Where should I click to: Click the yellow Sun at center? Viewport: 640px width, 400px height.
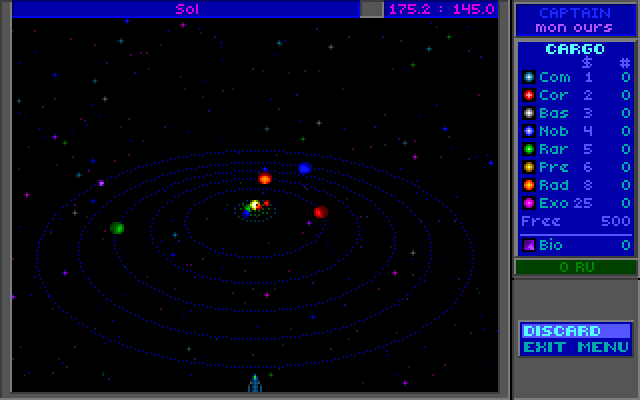click(x=255, y=204)
